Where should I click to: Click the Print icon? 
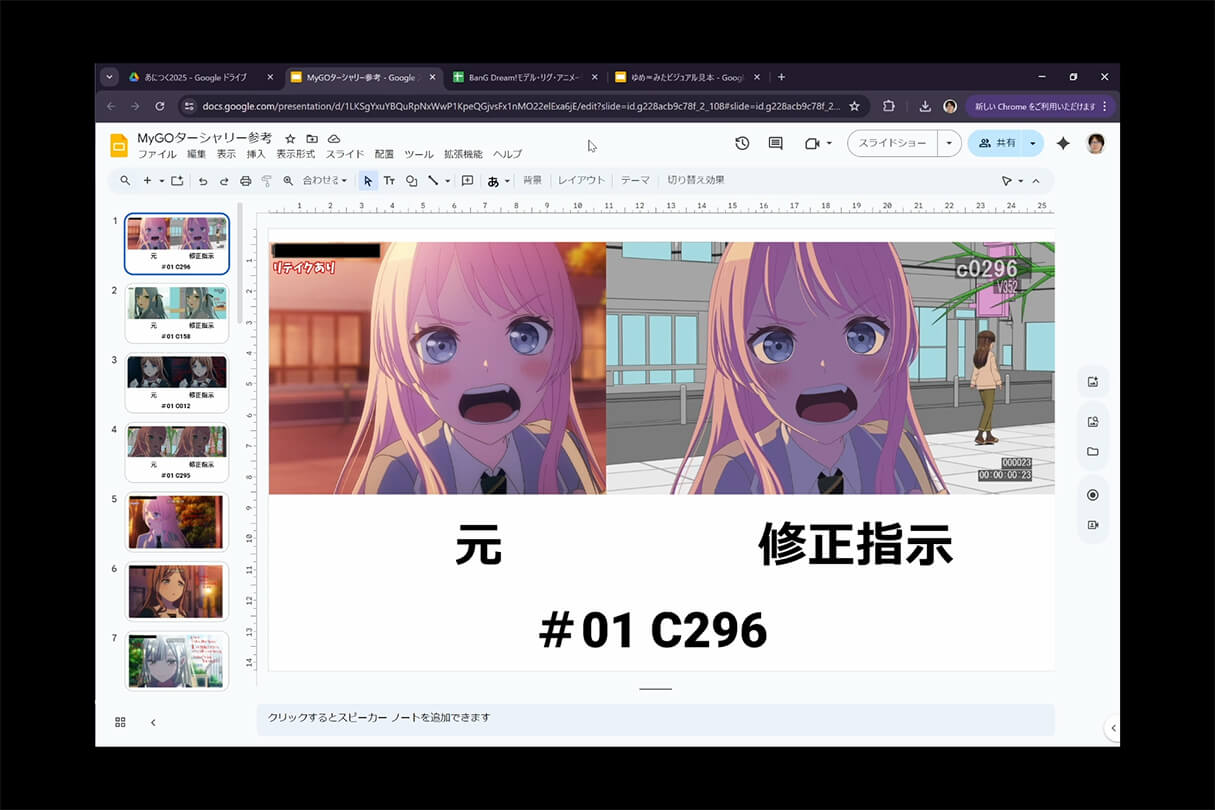pyautogui.click(x=245, y=181)
